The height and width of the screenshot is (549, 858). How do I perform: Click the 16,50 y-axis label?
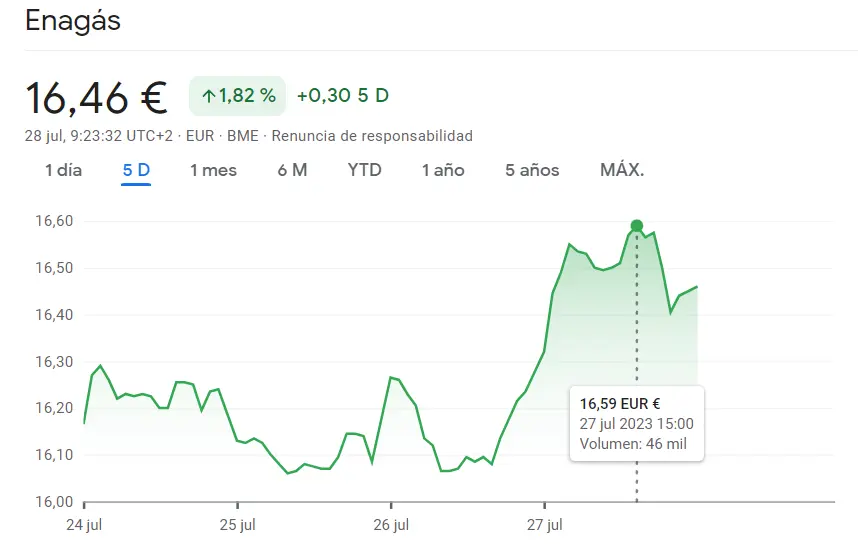coord(54,268)
